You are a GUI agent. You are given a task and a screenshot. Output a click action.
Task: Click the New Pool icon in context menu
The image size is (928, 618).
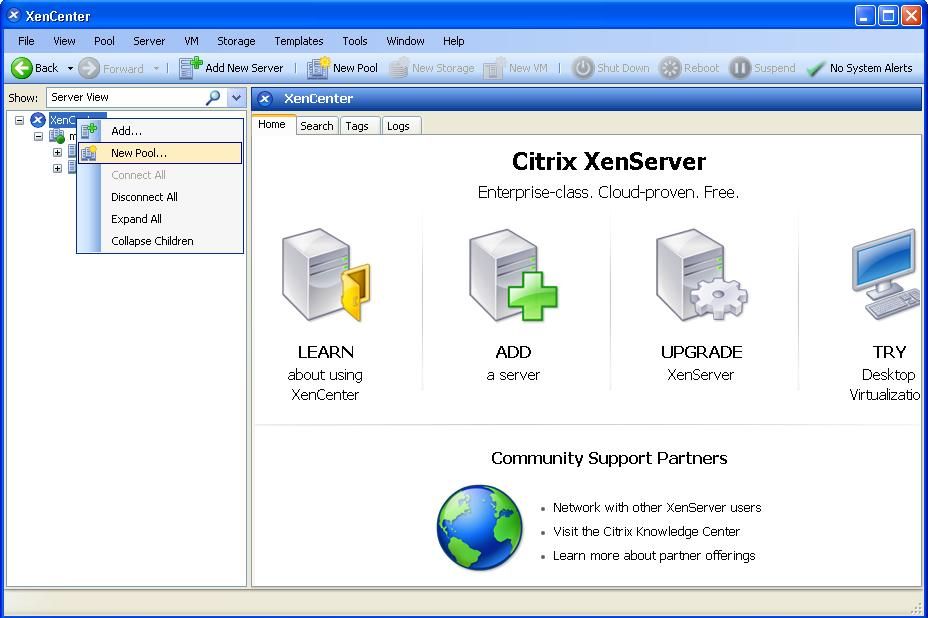click(89, 153)
